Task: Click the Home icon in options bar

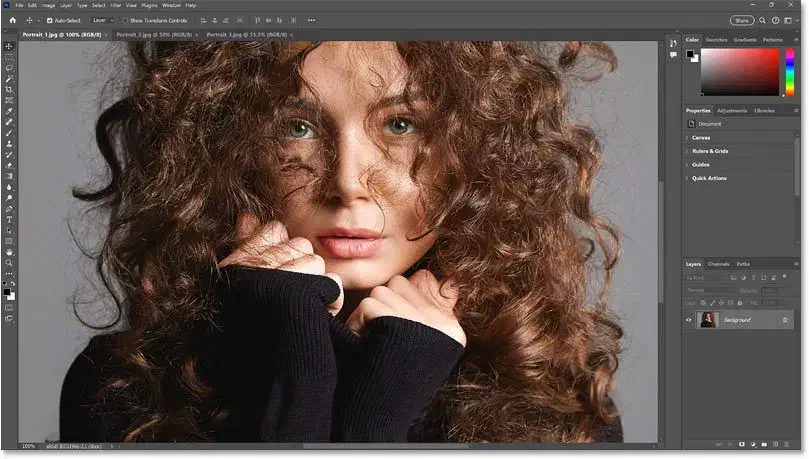Action: pos(9,19)
